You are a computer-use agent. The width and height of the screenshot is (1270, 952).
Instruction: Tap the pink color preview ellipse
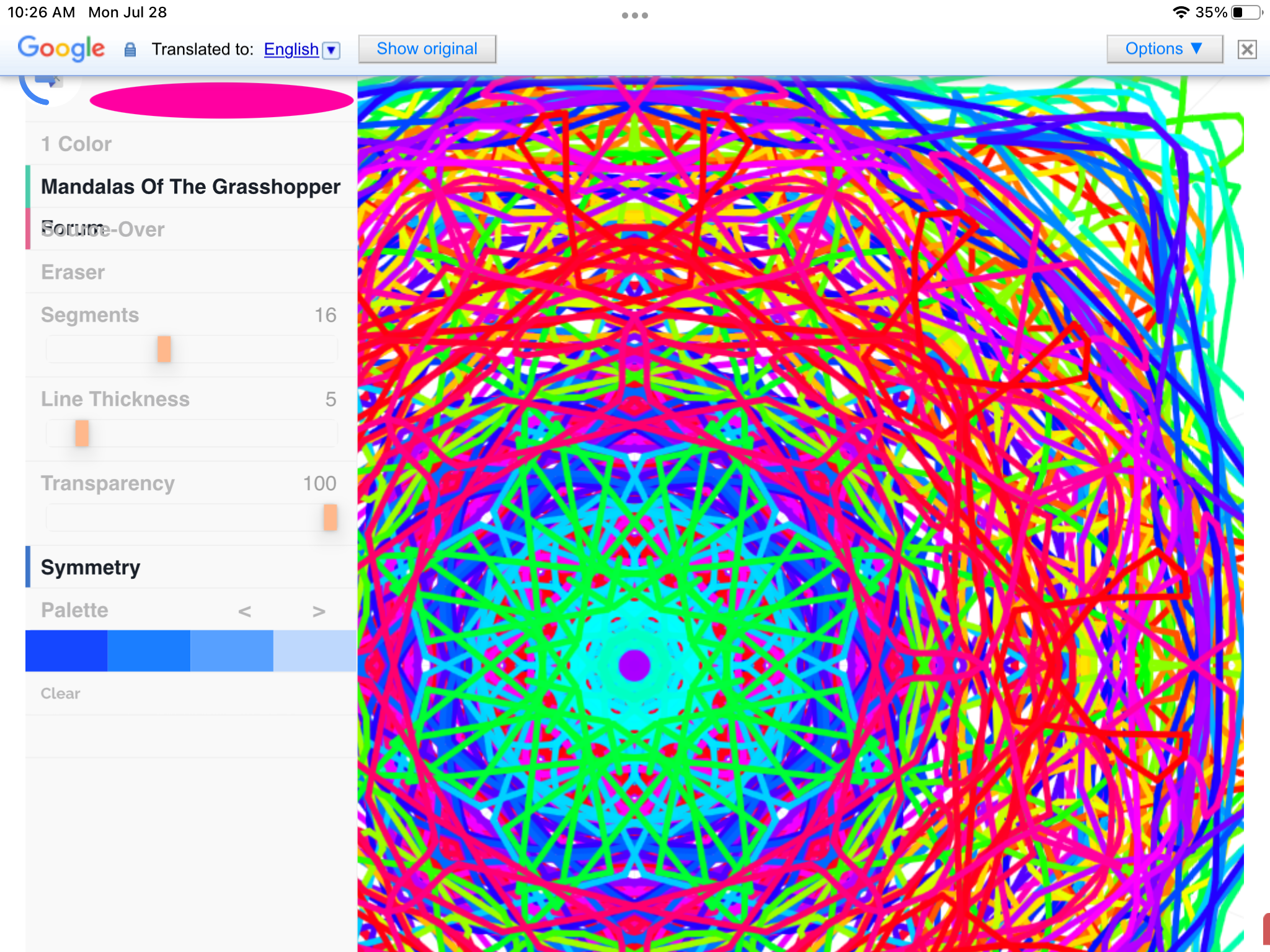tap(221, 100)
